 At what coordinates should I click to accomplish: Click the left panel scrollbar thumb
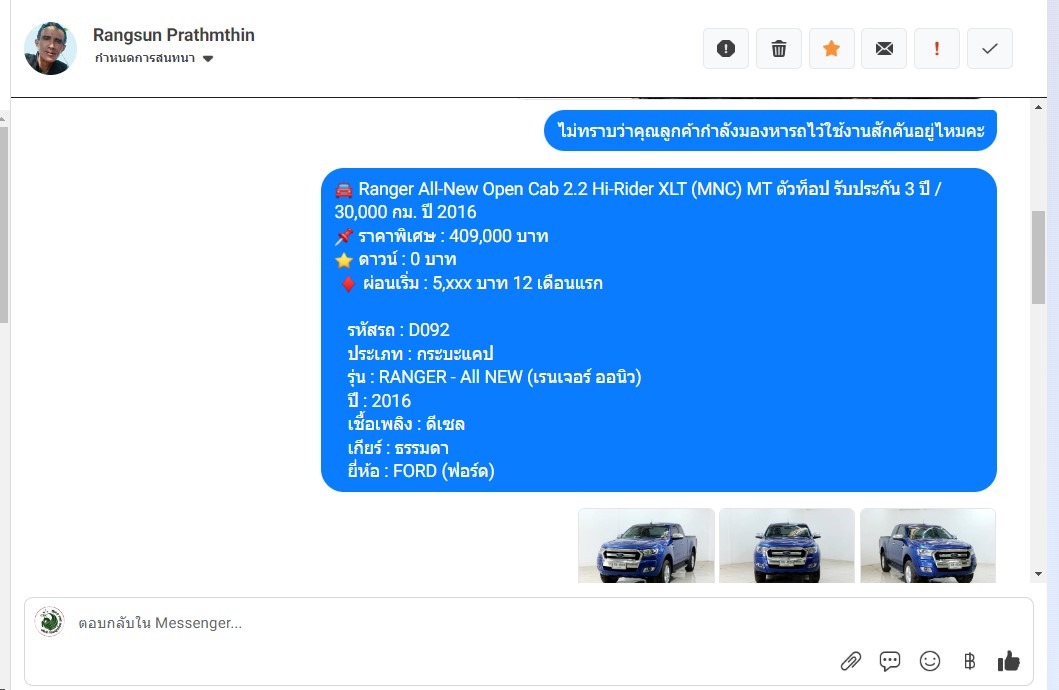[3, 223]
